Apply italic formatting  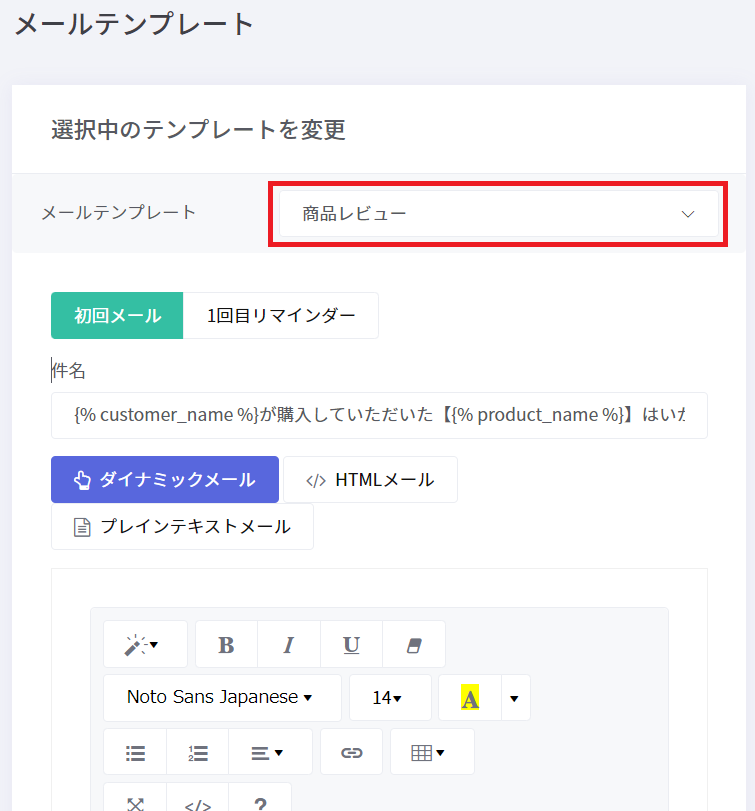289,645
